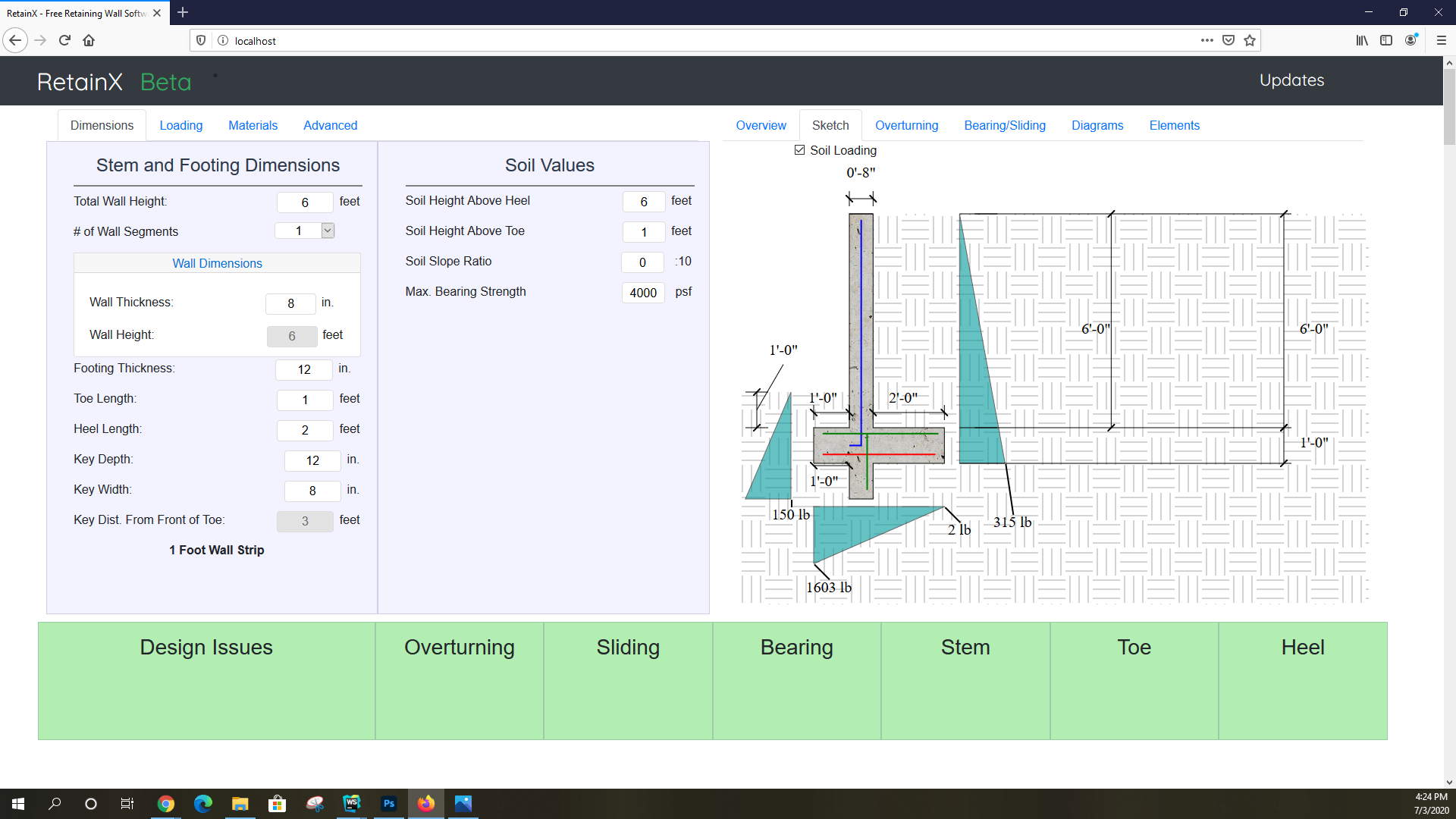The height and width of the screenshot is (819, 1456).
Task: Switch to the Loading tab
Action: (x=180, y=125)
